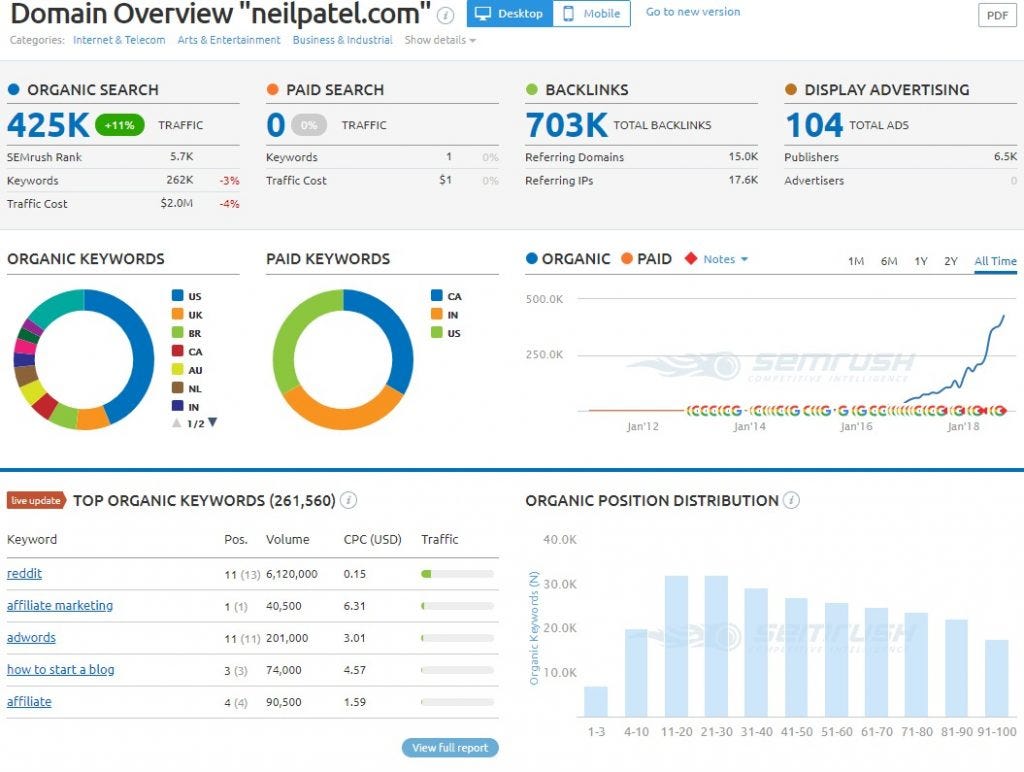Click Traffic Cost $2.0M value

(176, 203)
